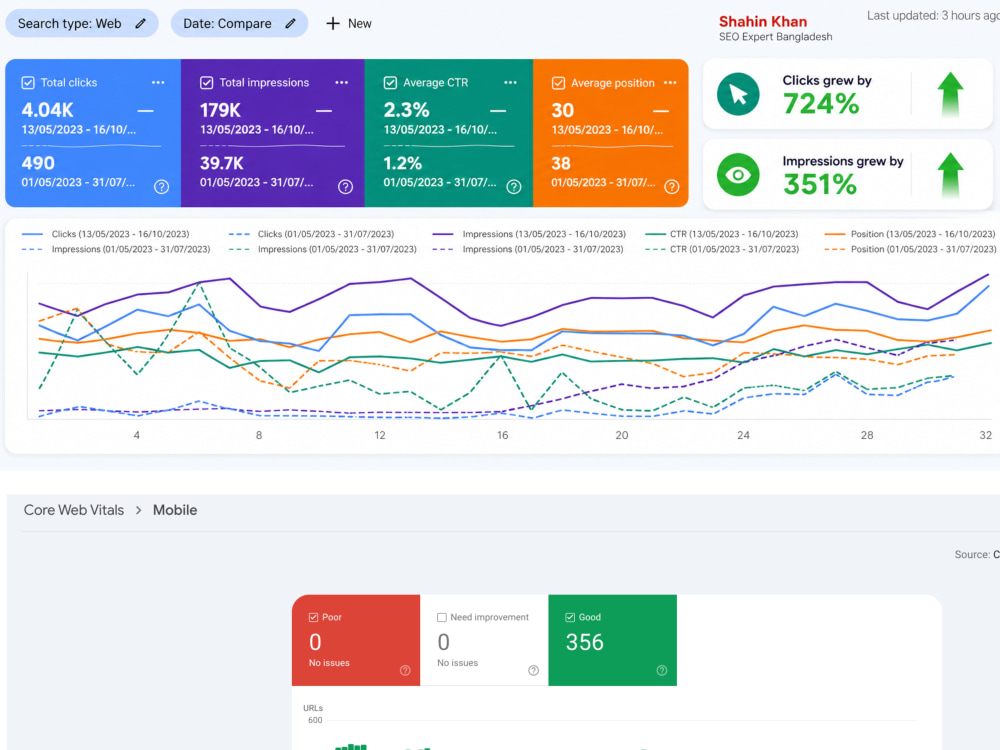Click dashed Position (01/05/2023 - 31/07/2023) legend
Screen dimensions: 1000x750
910,249
